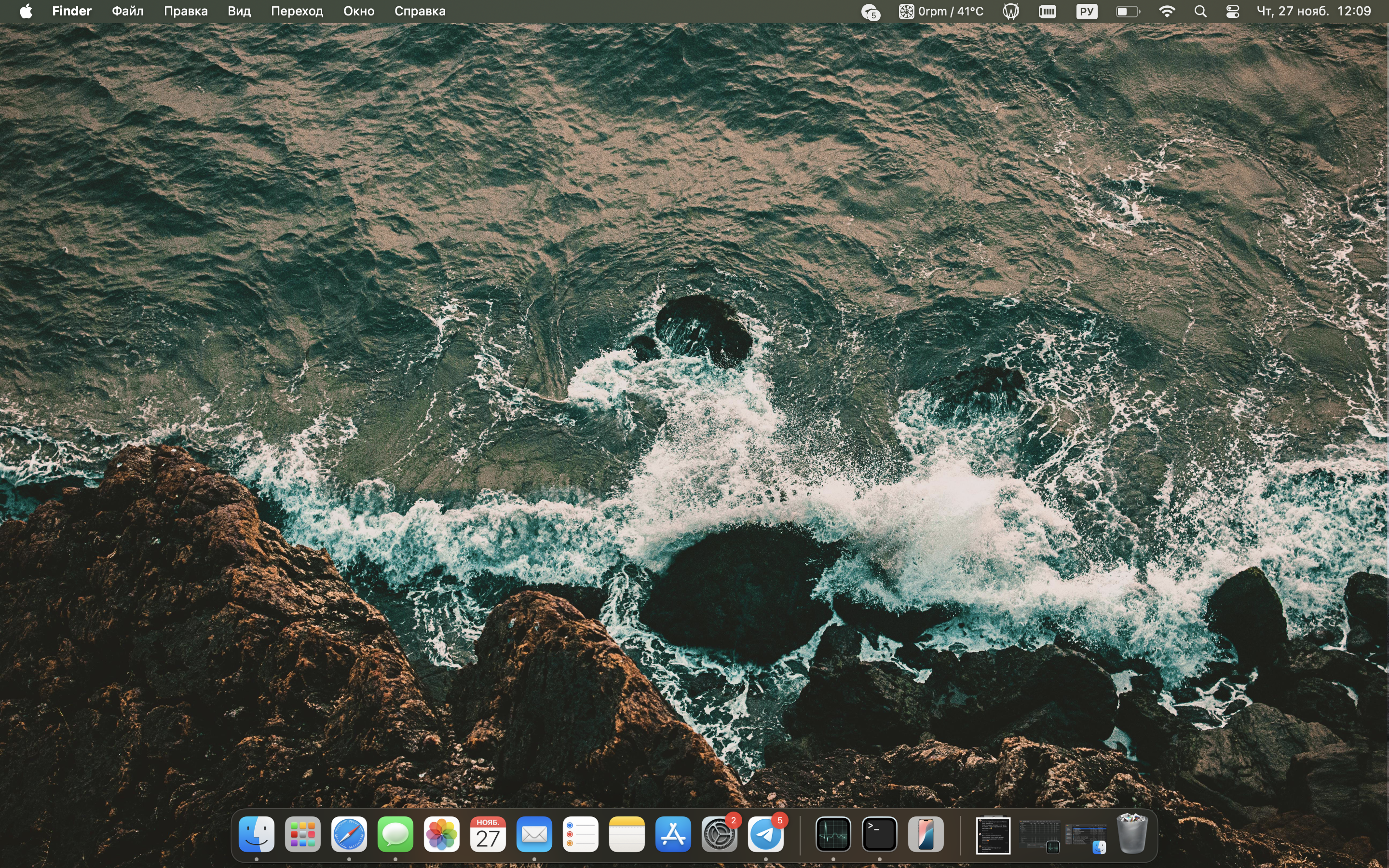The height and width of the screenshot is (868, 1389).
Task: Open the Переход menu
Action: pyautogui.click(x=297, y=12)
